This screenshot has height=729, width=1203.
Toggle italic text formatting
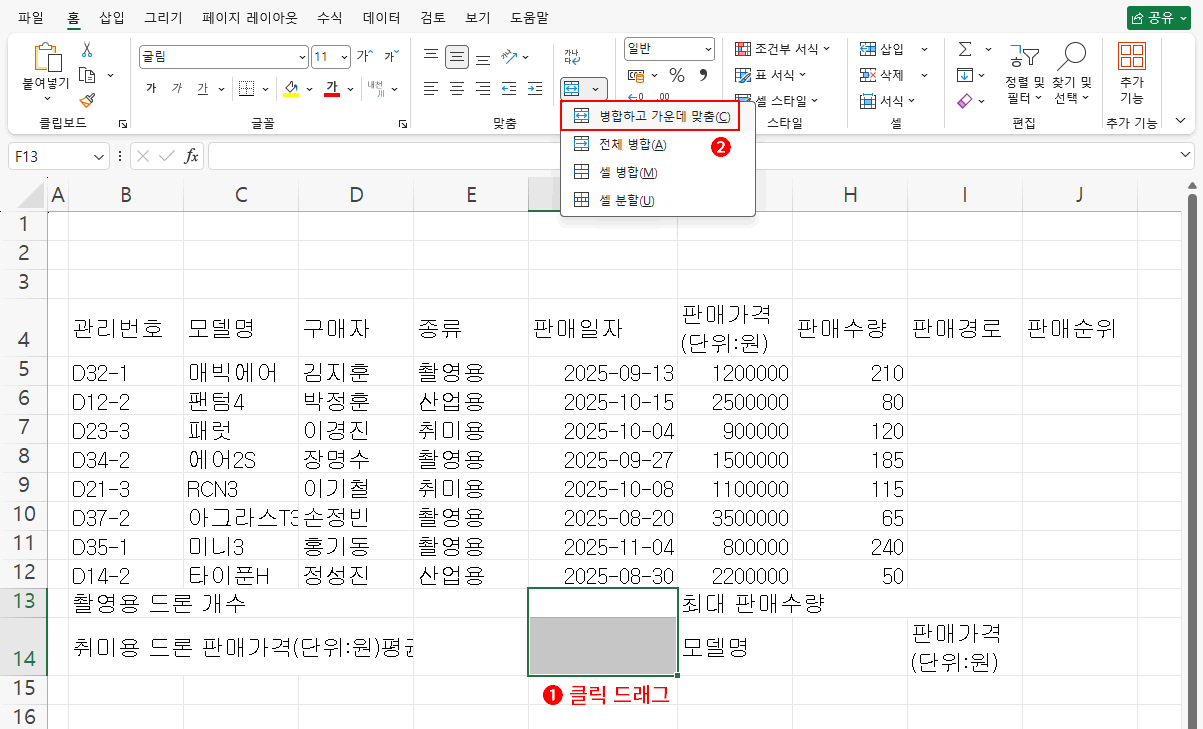coord(177,89)
